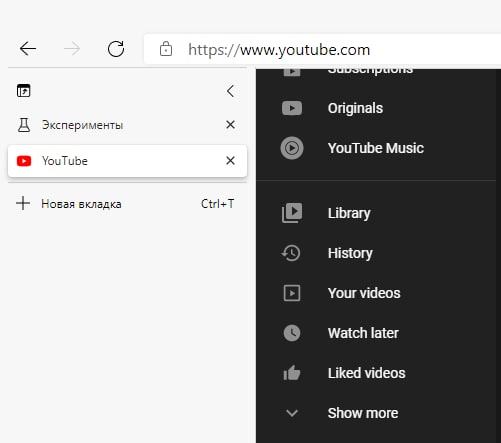The height and width of the screenshot is (443, 501).
Task: Click the YouTube Music circle icon
Action: click(292, 148)
